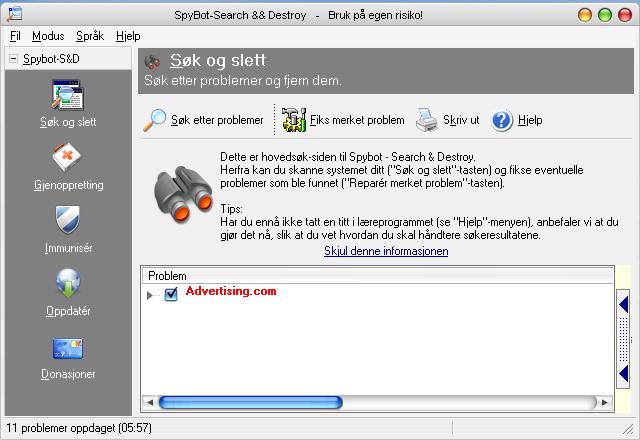Image resolution: width=640 pixels, height=440 pixels.
Task: Click the upper blue arrow on right panel
Action: (x=623, y=304)
